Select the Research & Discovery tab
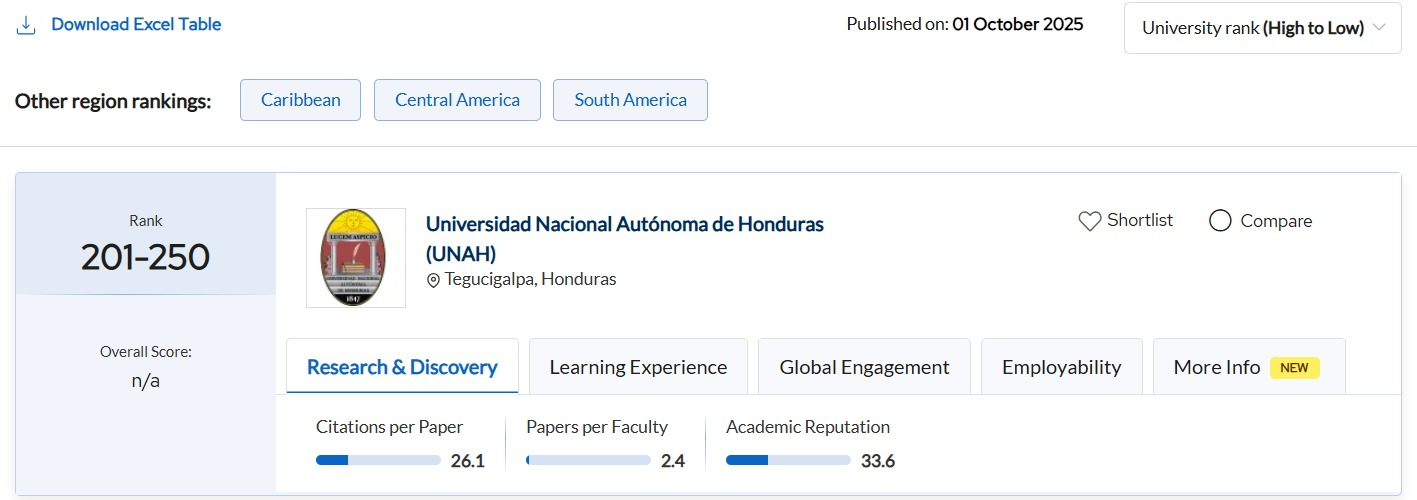 pyautogui.click(x=402, y=367)
